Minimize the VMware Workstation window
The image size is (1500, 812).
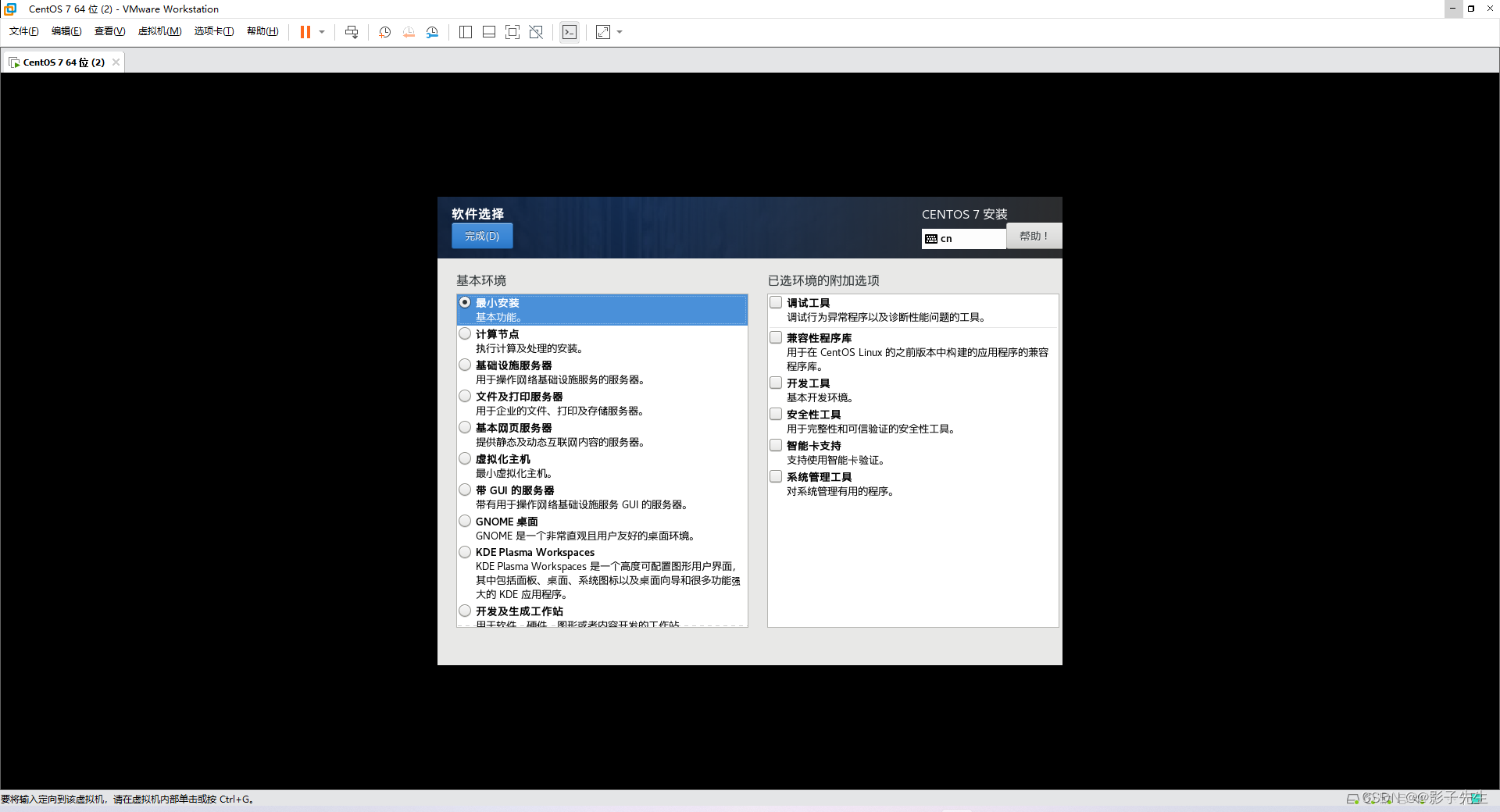click(1452, 9)
